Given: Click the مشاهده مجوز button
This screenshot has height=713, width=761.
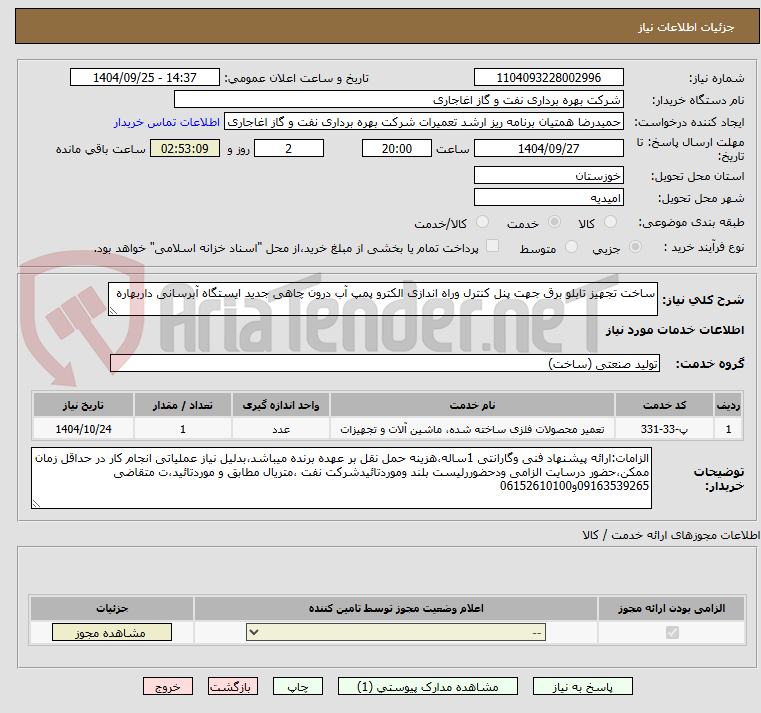Looking at the screenshot, I should click(112, 632).
